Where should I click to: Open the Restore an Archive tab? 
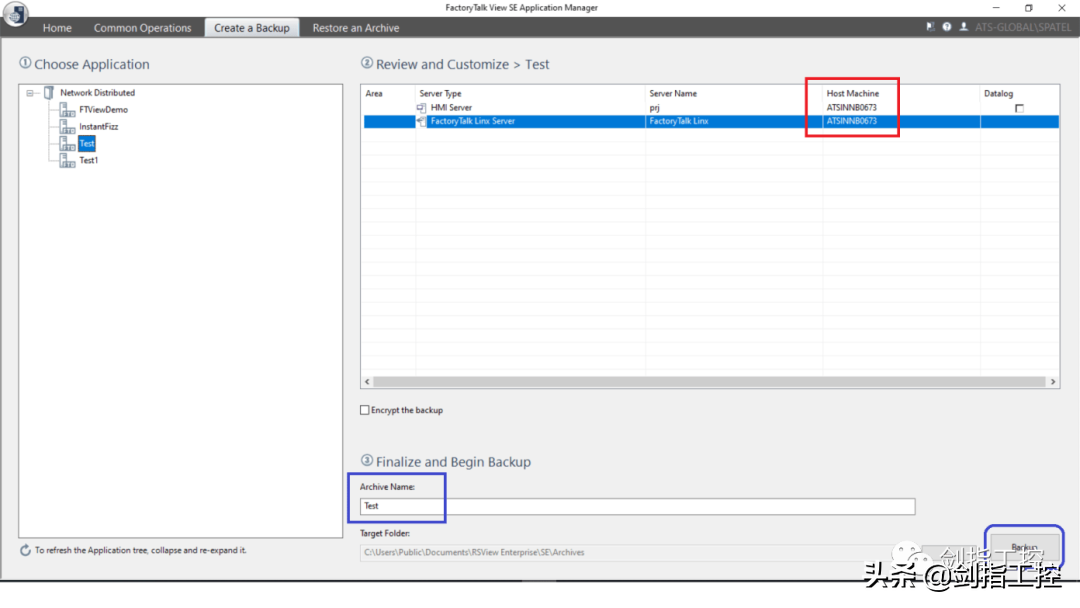[x=355, y=28]
